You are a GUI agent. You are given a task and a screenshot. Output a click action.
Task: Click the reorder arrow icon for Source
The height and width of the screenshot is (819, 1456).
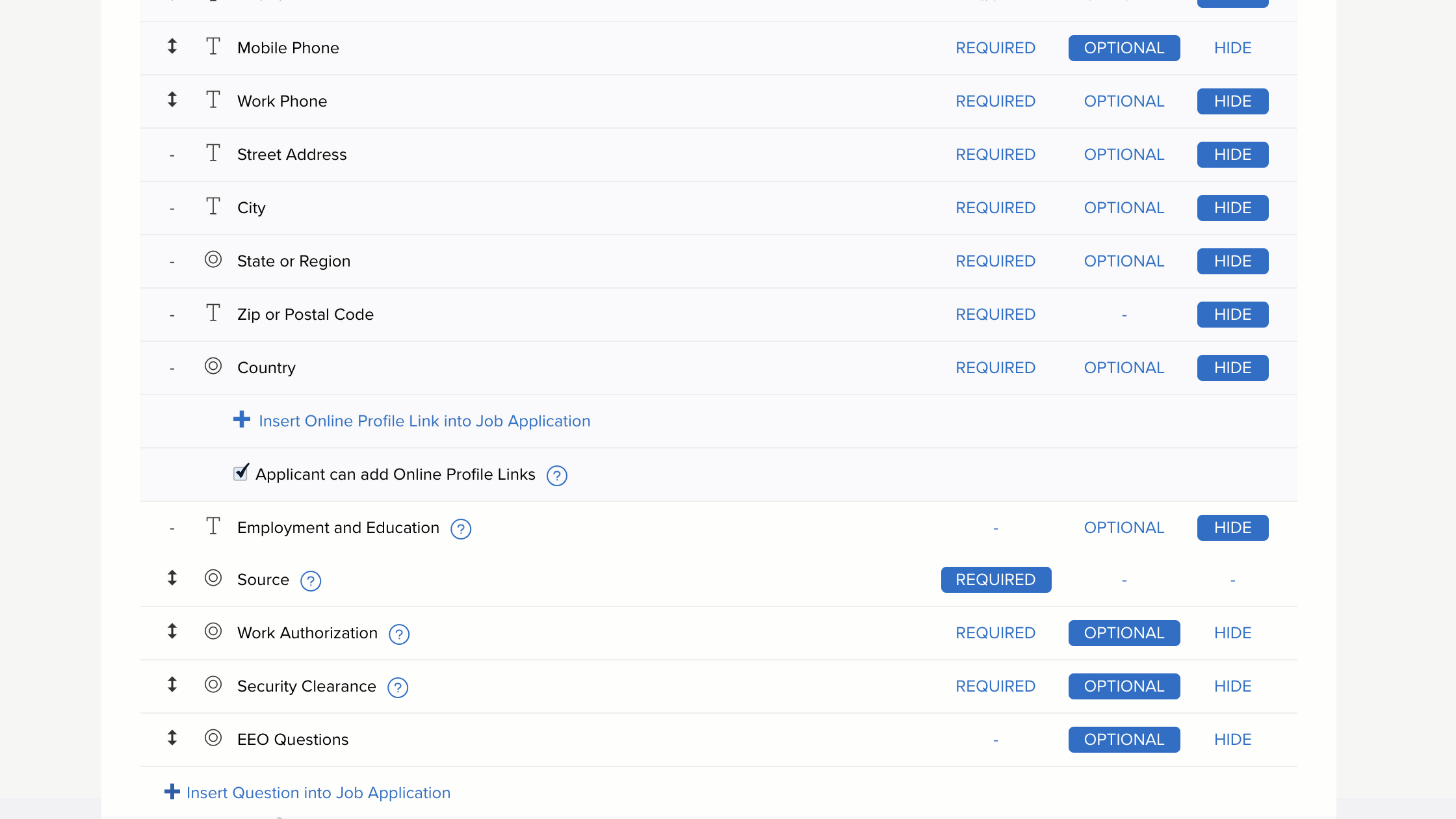pyautogui.click(x=172, y=578)
